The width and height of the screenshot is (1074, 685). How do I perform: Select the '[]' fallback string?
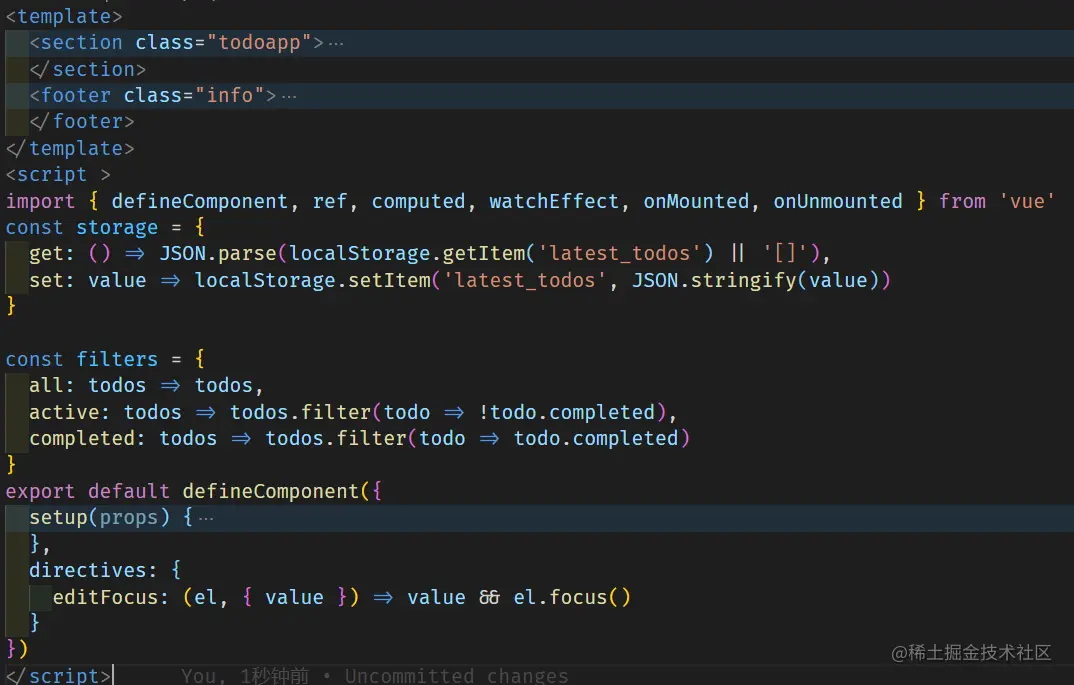click(x=786, y=253)
